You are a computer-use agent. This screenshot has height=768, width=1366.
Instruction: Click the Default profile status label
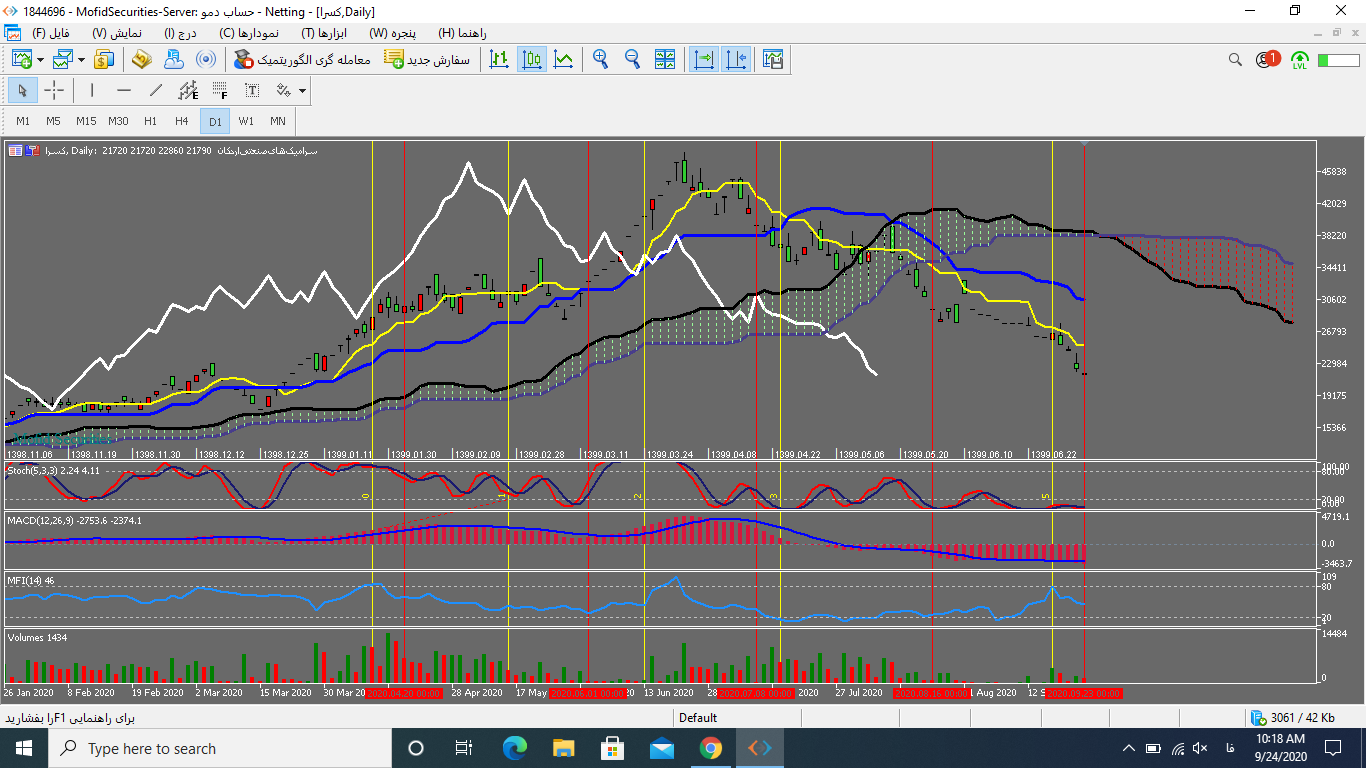[698, 718]
